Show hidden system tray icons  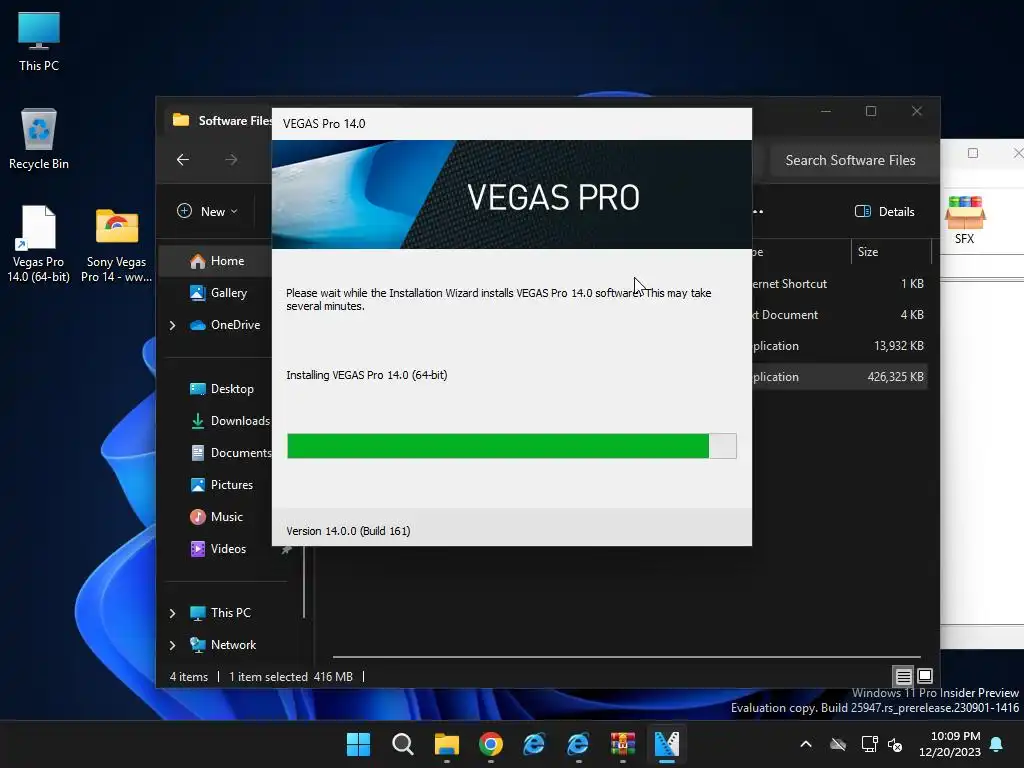click(x=806, y=744)
